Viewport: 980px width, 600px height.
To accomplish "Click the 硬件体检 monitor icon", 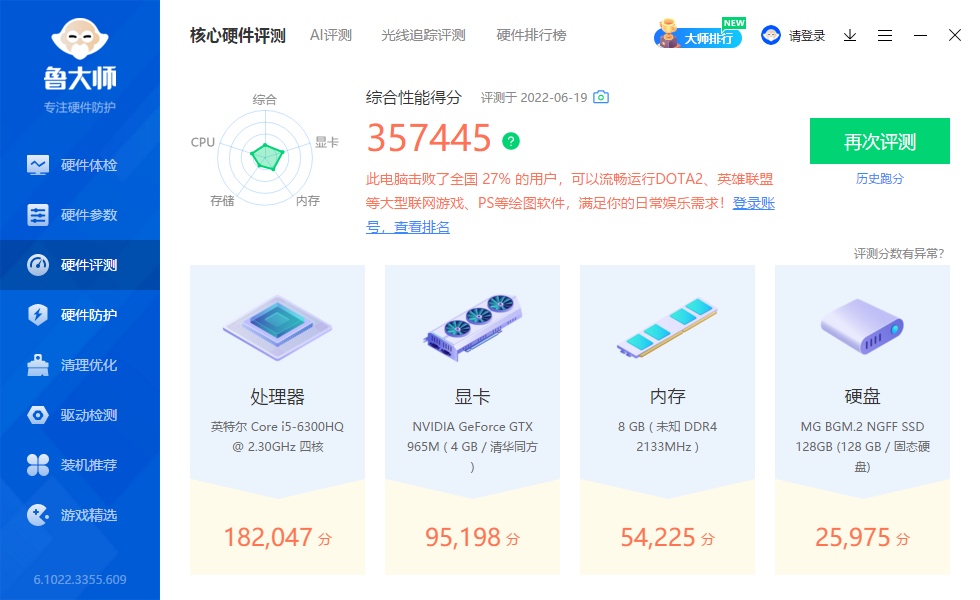I will click(38, 165).
